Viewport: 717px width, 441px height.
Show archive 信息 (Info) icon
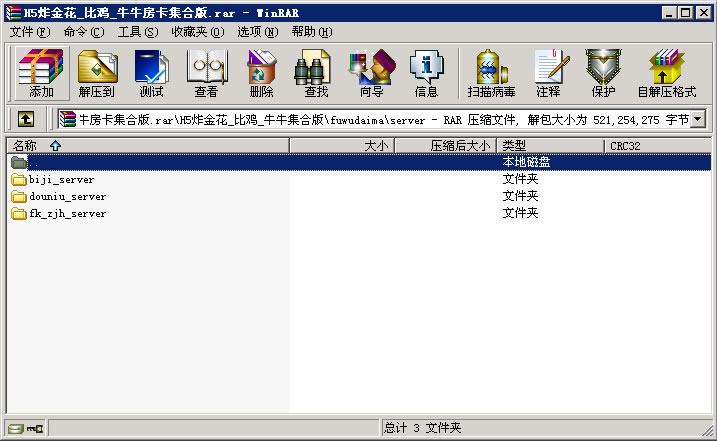pos(426,73)
